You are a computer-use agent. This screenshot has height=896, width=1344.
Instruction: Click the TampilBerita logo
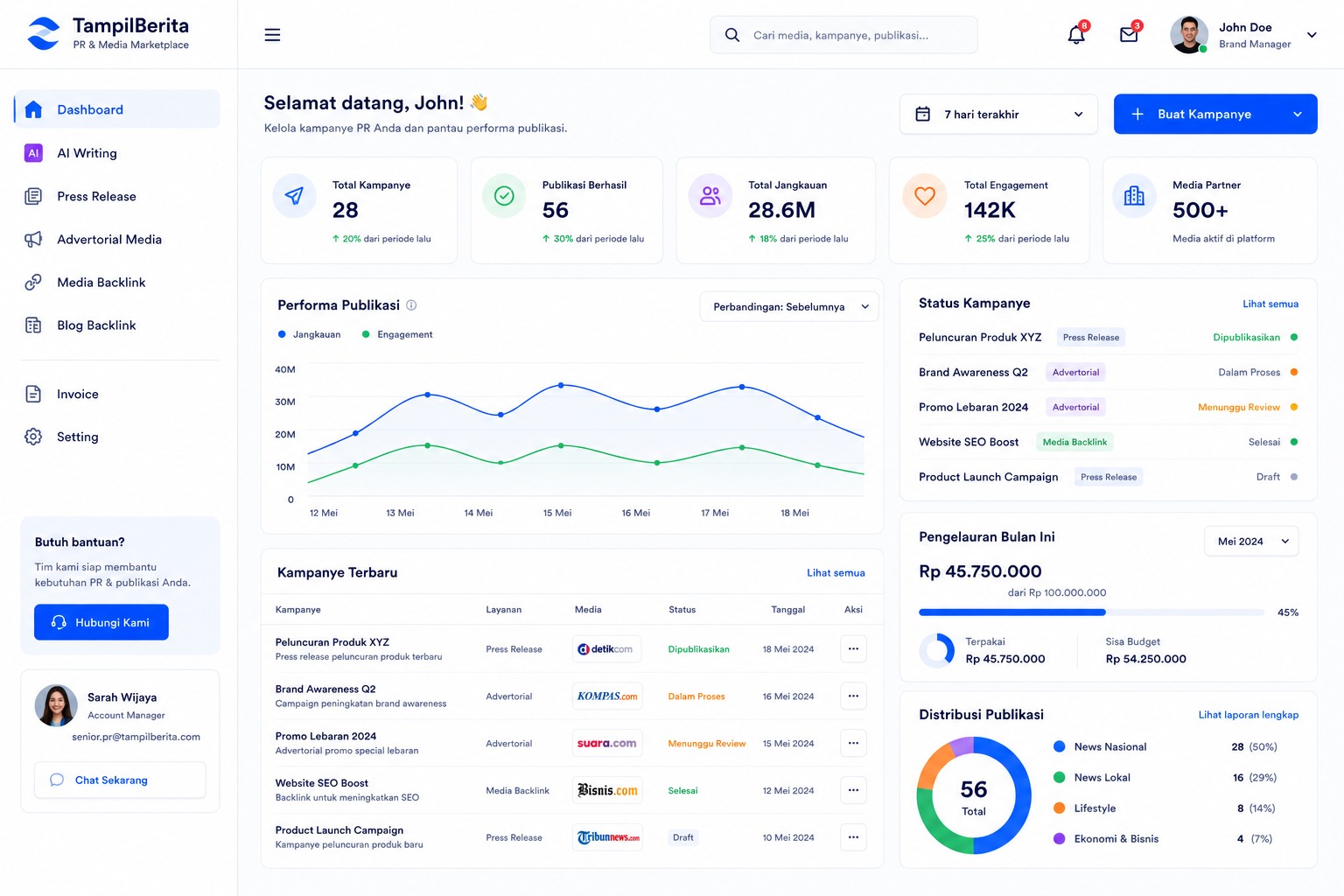[108, 34]
